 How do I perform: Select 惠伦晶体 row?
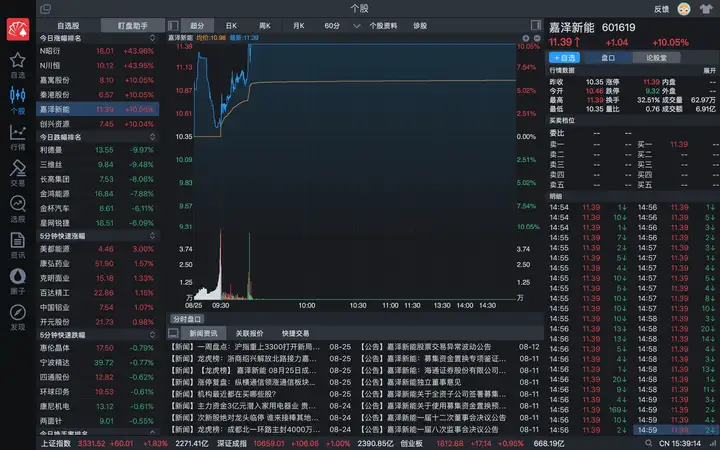[98, 348]
